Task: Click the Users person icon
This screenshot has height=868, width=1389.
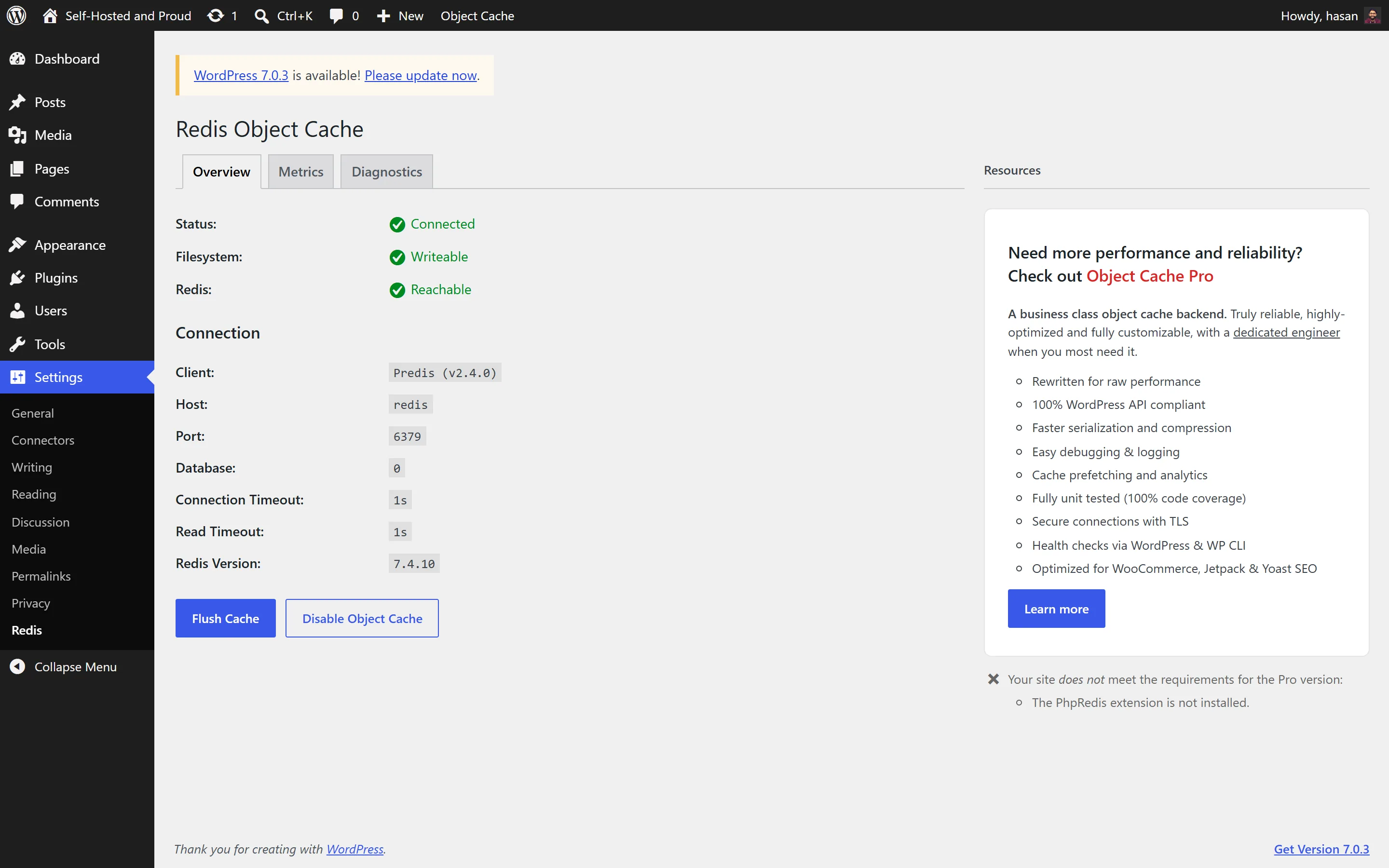Action: [x=17, y=311]
